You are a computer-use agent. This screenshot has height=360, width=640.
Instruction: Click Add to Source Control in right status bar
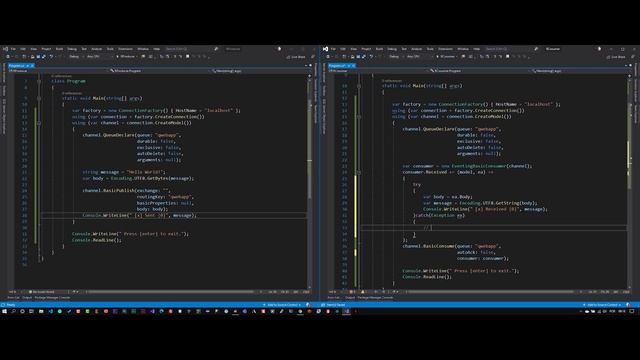tap(602, 305)
